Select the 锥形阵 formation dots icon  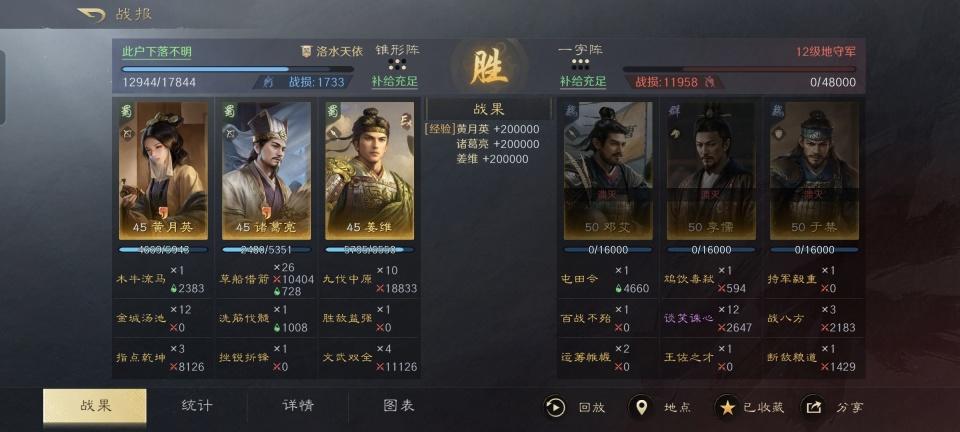tap(397, 65)
